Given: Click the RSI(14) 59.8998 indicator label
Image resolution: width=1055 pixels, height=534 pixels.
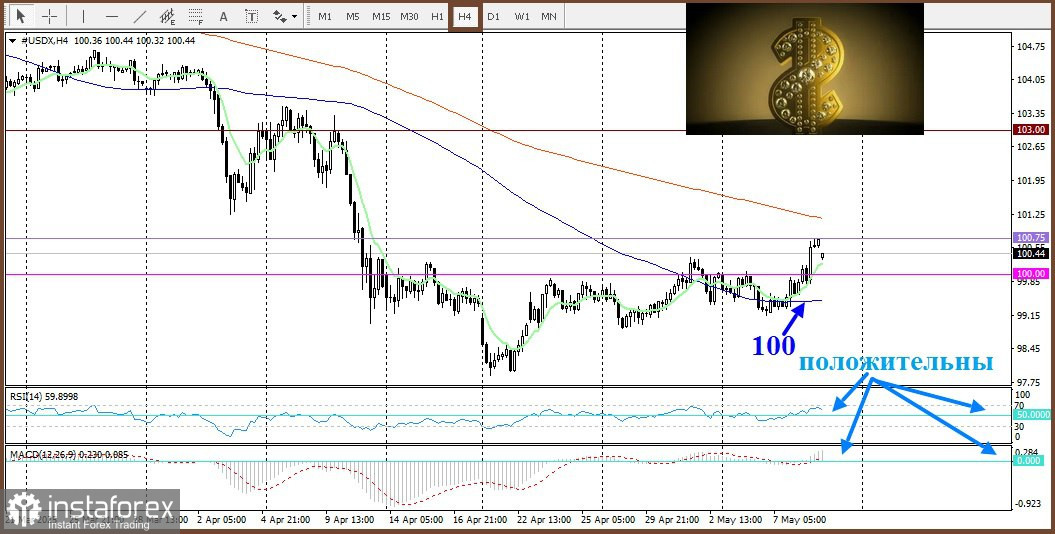Looking at the screenshot, I should click(44, 397).
